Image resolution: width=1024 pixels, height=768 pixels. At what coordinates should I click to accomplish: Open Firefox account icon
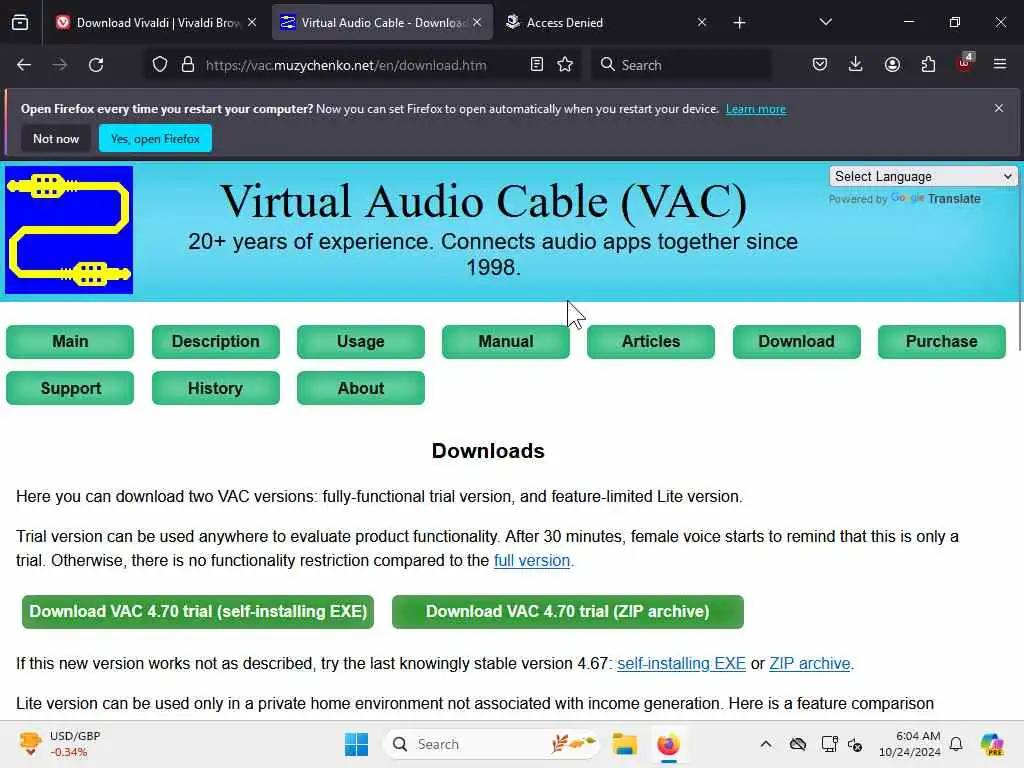[892, 65]
